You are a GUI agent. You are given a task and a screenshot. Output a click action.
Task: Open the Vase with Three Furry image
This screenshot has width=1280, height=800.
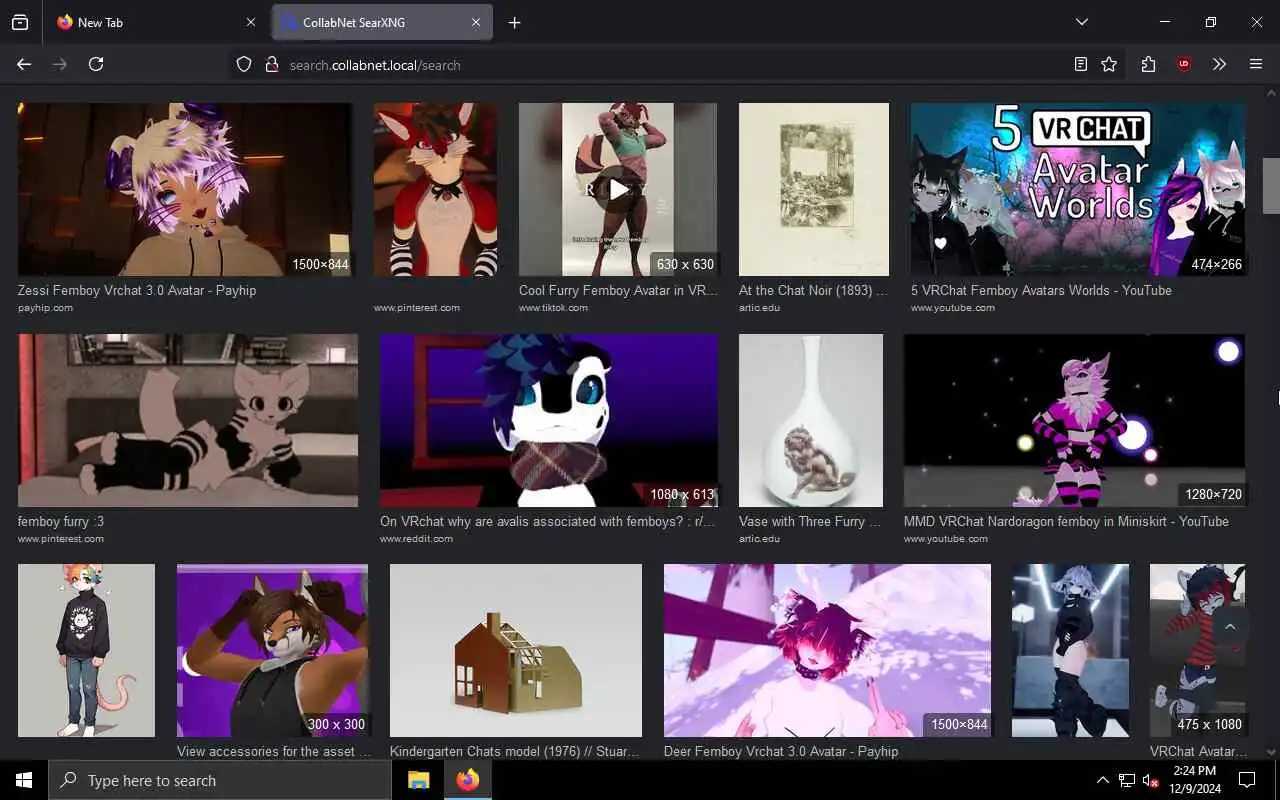811,420
